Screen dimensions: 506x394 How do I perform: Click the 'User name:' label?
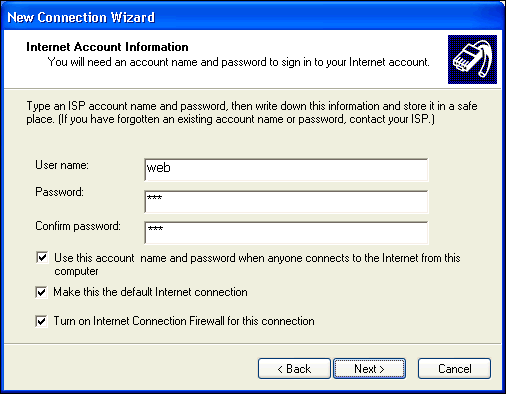pyautogui.click(x=62, y=165)
